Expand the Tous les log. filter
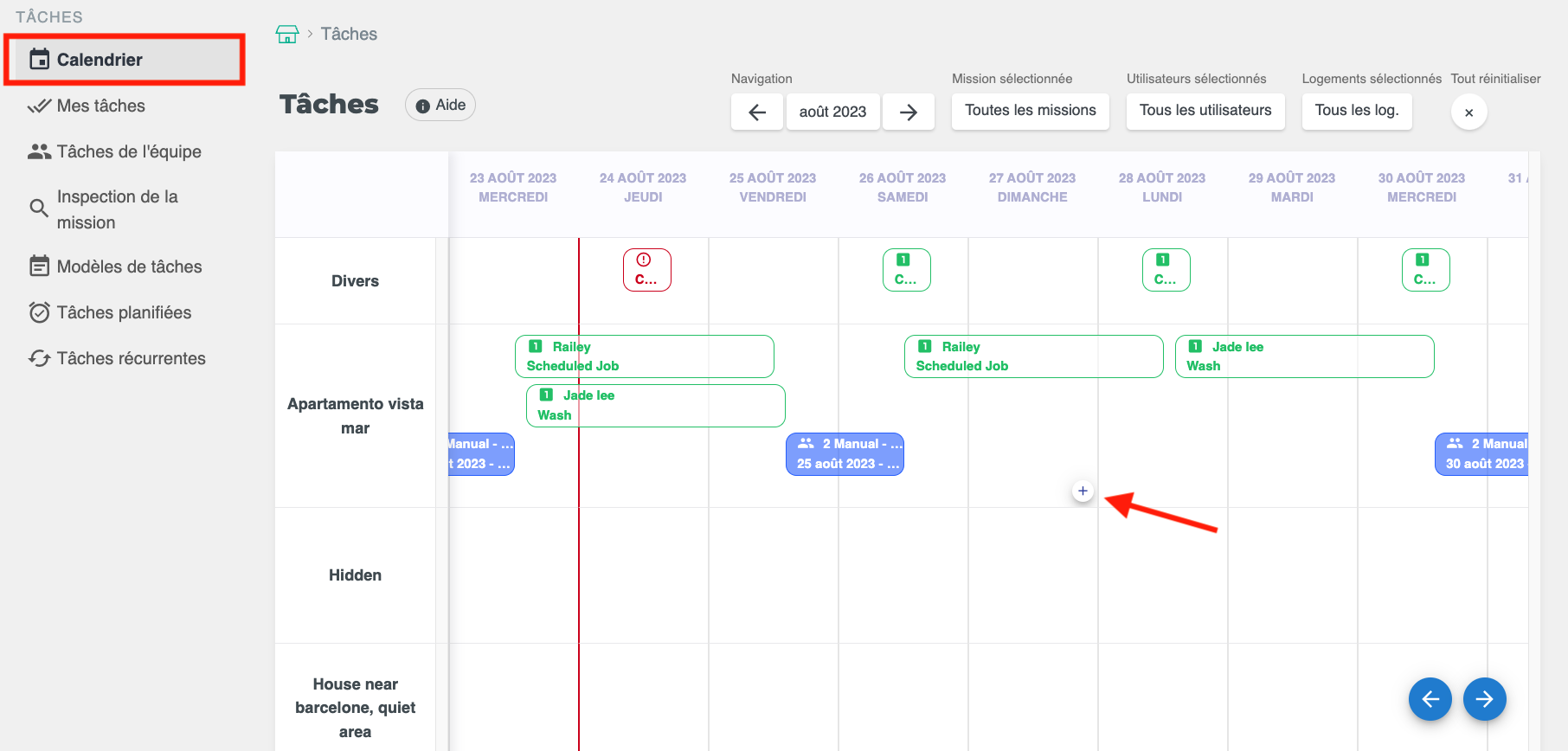 tap(1356, 111)
